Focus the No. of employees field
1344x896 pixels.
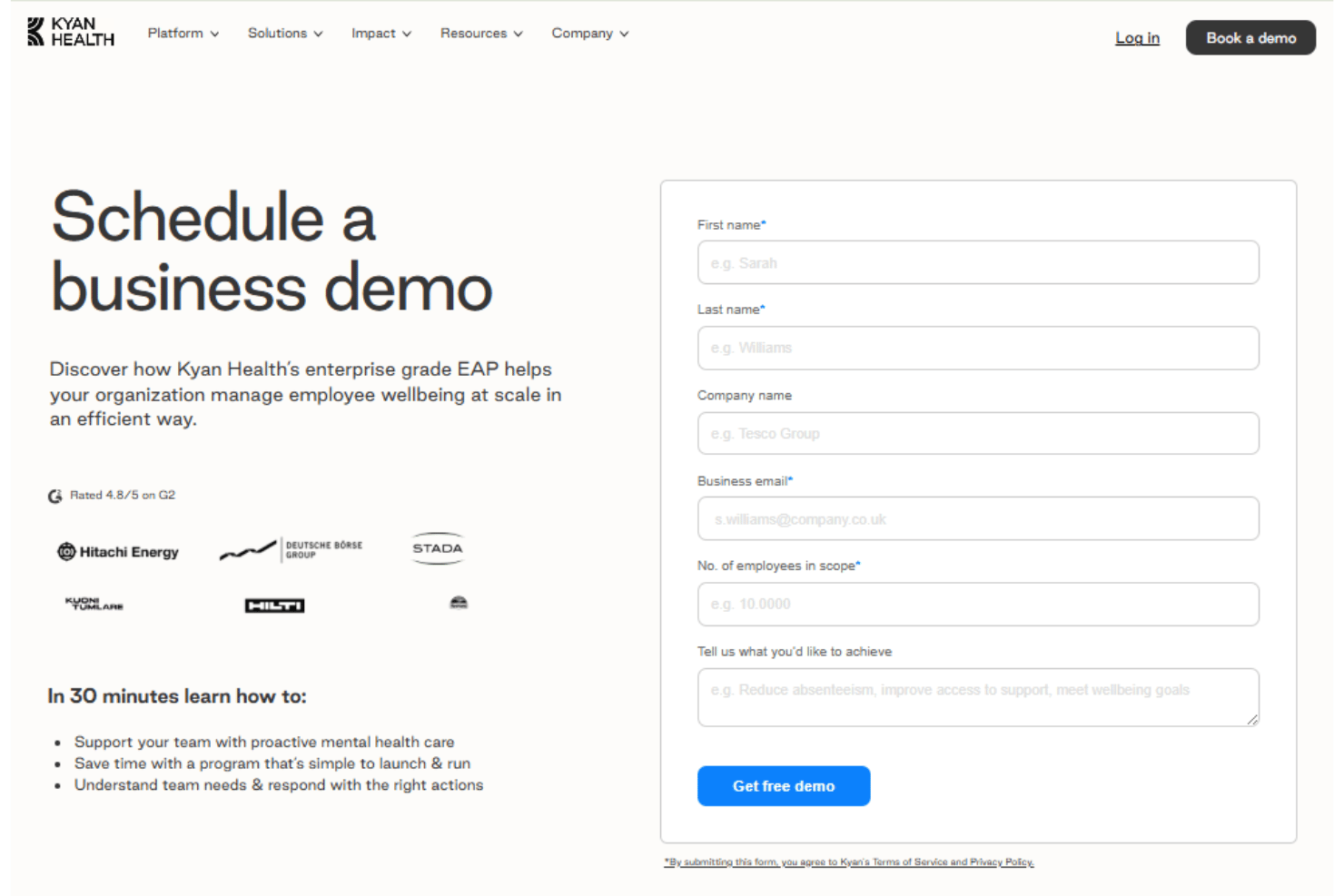tap(978, 604)
